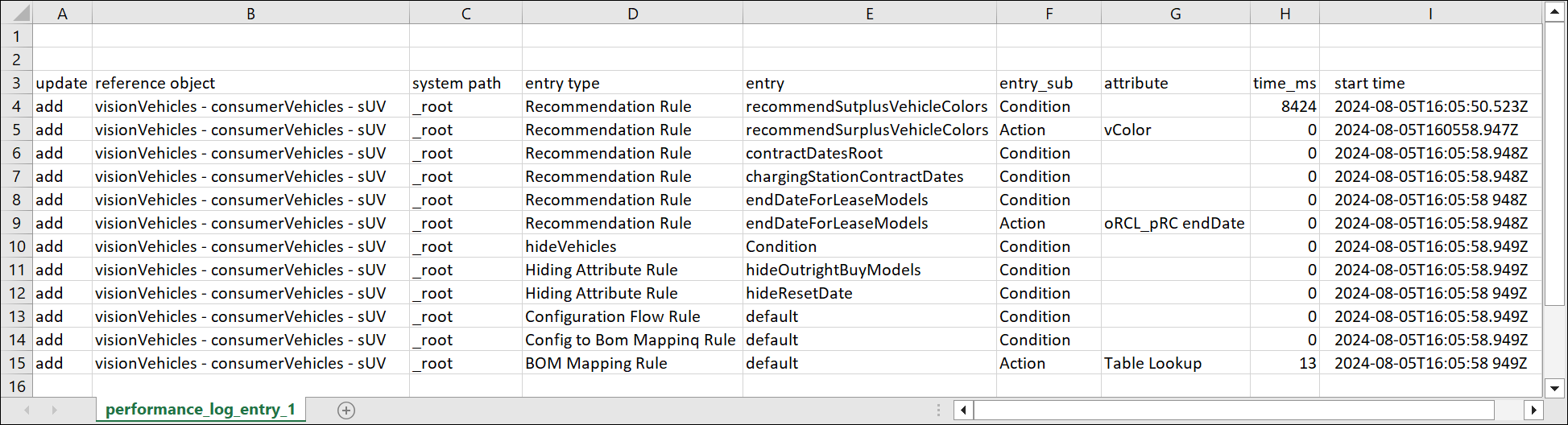The image size is (1568, 425).
Task: Open the performance_log_entry_1 sheet tab
Action: 201,410
